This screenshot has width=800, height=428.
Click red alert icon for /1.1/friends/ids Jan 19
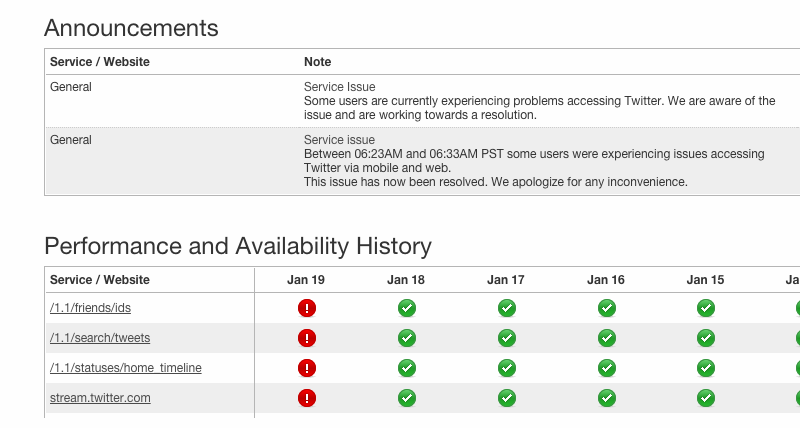click(x=307, y=308)
